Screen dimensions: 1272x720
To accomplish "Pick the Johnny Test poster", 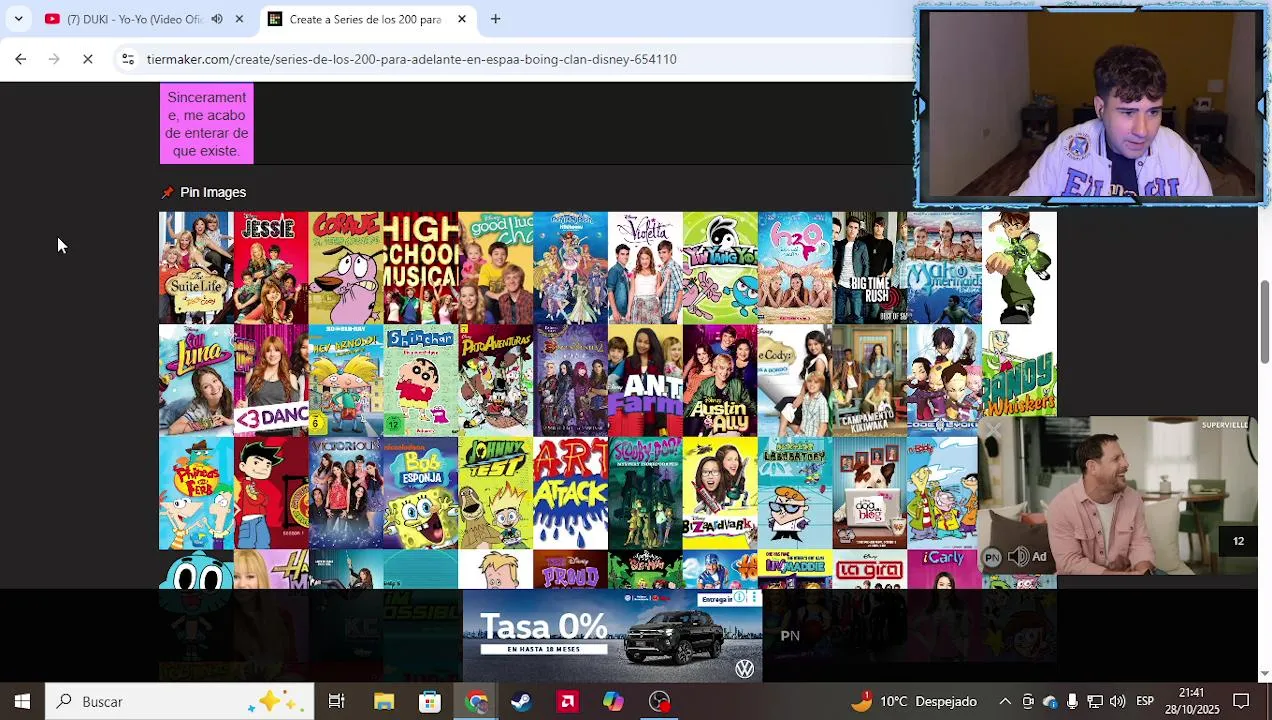I will tap(496, 493).
